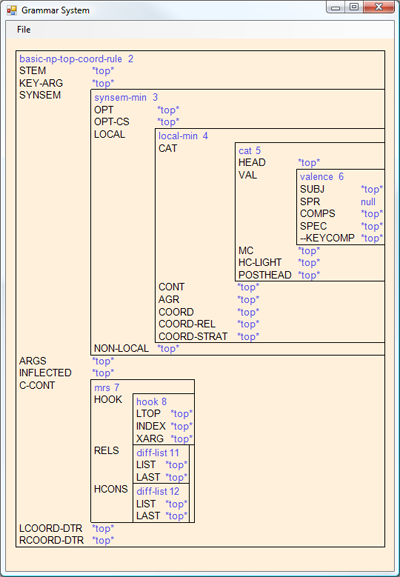Viewport: 400px width, 577px height.
Task: Click the cat 5 type header
Action: [x=249, y=151]
